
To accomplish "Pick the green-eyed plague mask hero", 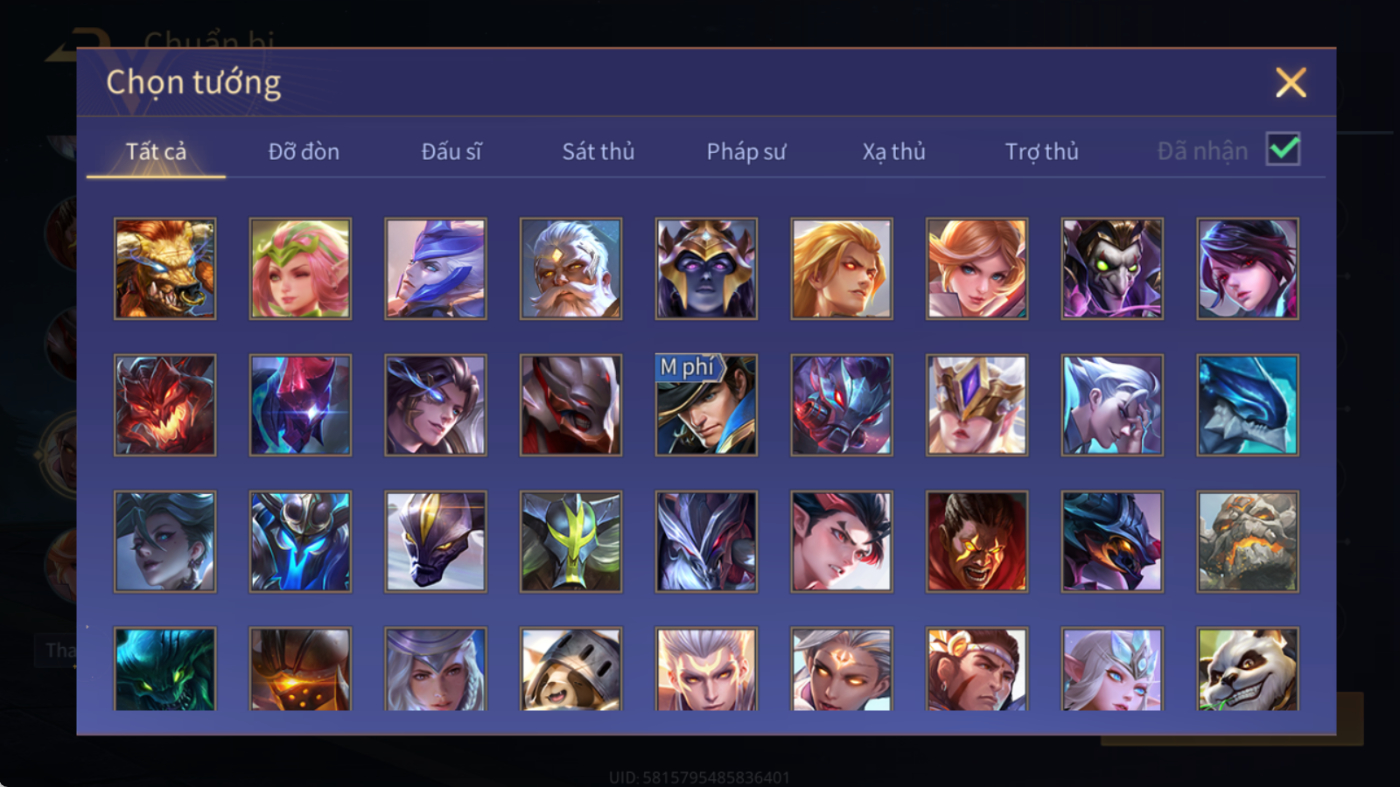I will pos(1112,269).
